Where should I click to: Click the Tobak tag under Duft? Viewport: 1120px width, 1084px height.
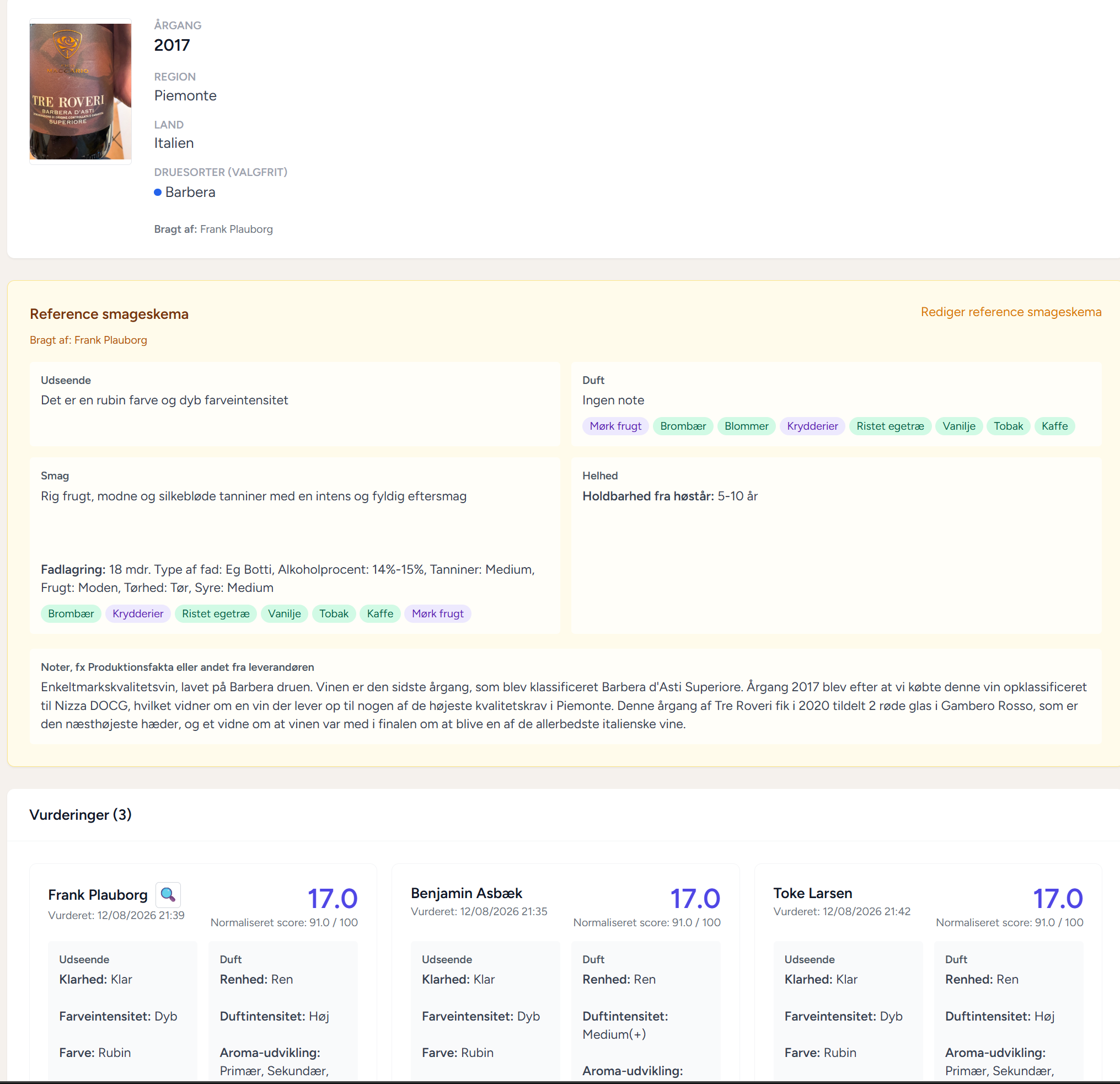tap(1008, 426)
